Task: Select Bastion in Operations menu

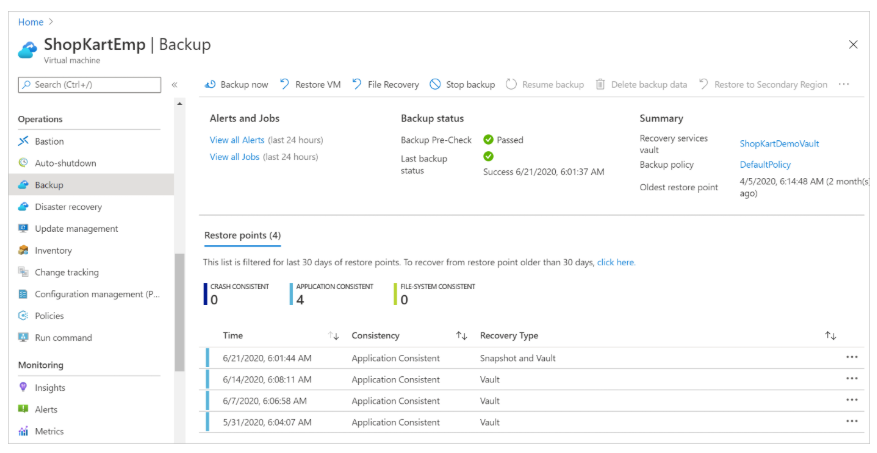Action: tap(49, 141)
